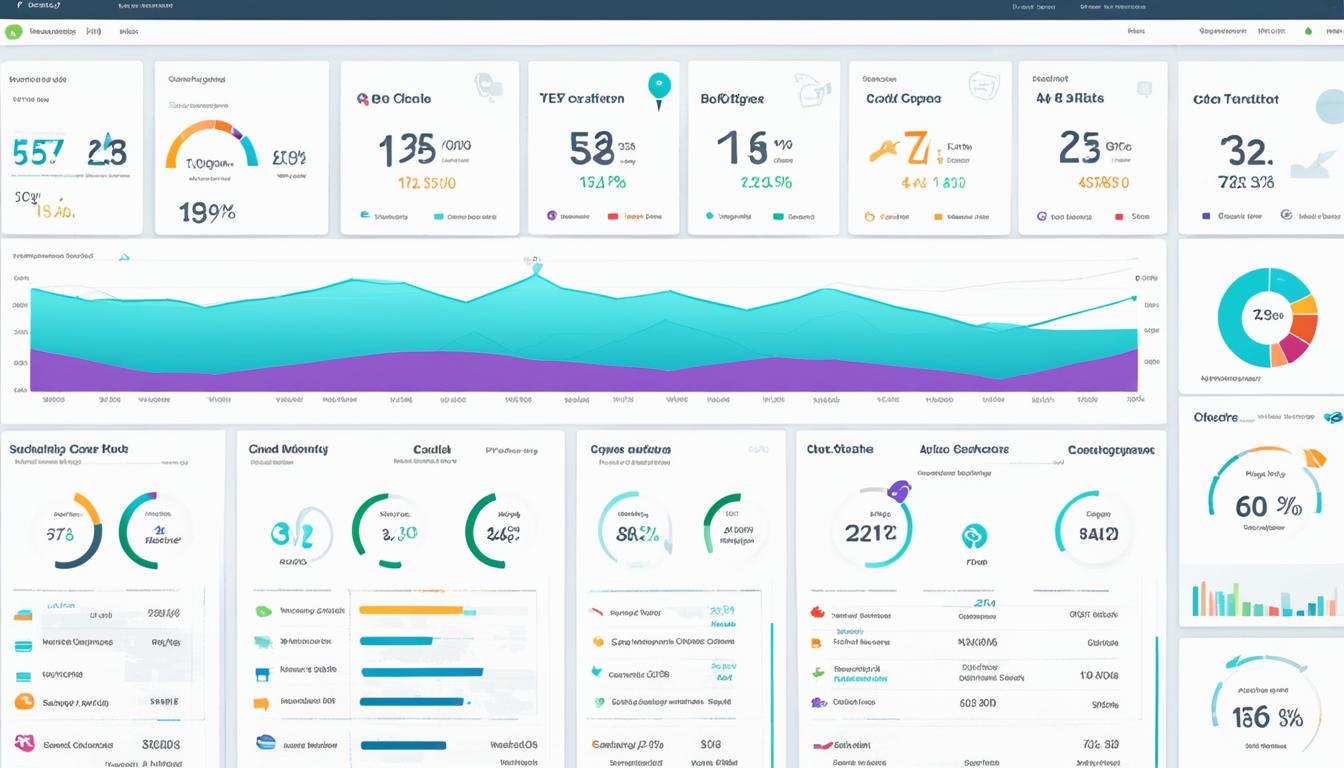The width and height of the screenshot is (1344, 768).
Task: Click the 557 value on the first card
Action: pos(38,152)
